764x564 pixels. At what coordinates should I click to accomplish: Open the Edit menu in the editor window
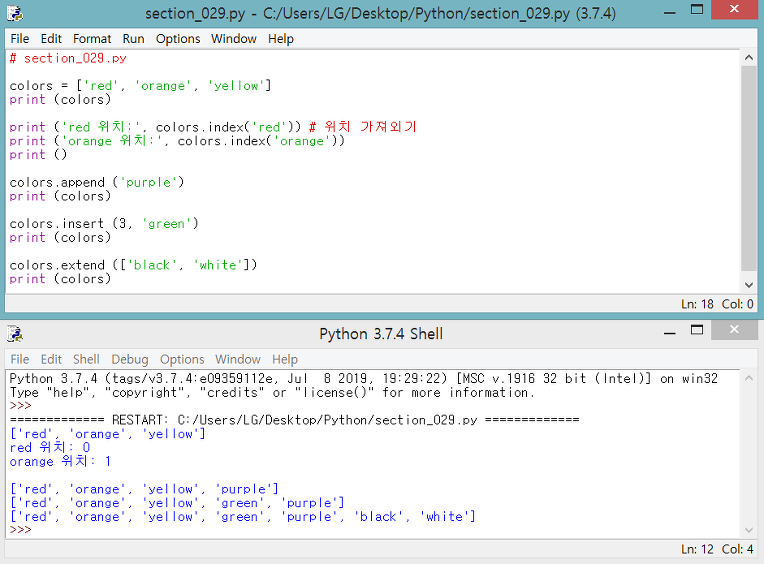pos(51,38)
